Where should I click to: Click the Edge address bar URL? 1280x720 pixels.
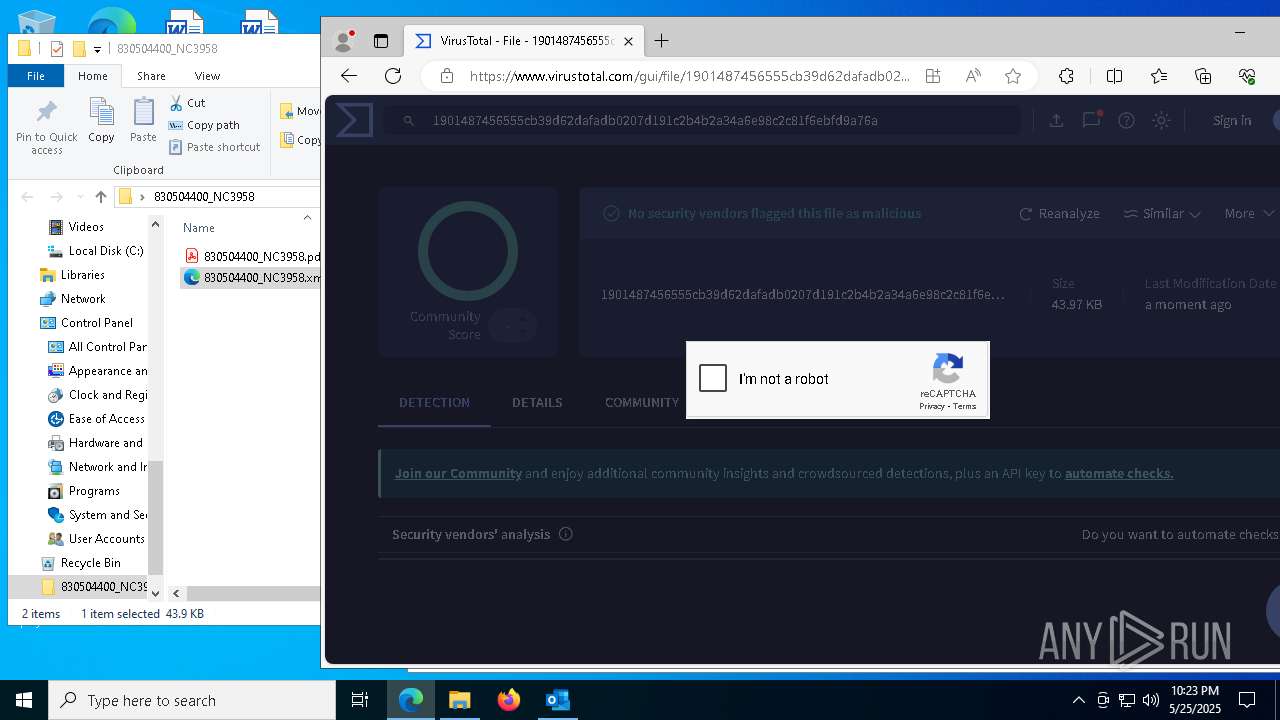tap(689, 76)
